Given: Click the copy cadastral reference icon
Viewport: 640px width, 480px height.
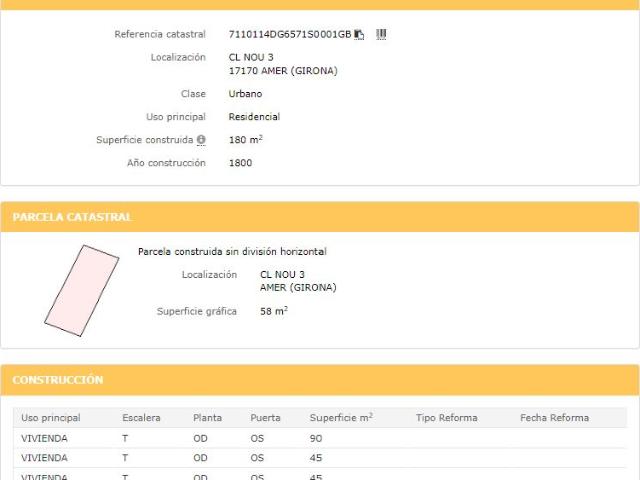Looking at the screenshot, I should pos(360,35).
